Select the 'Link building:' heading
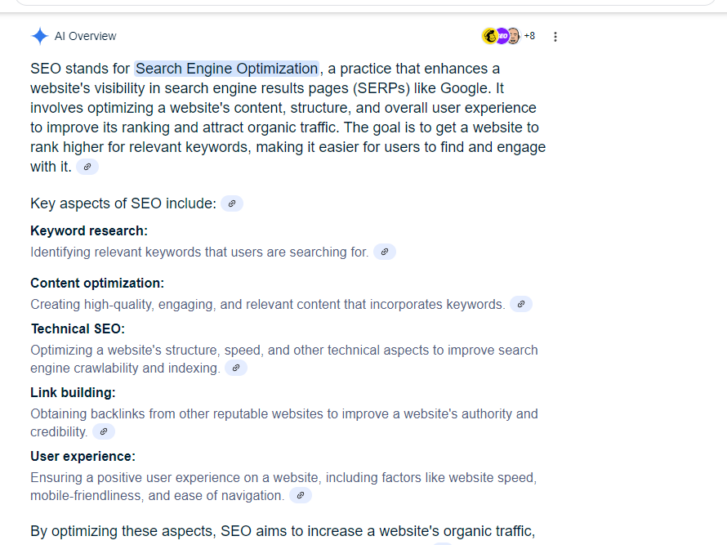 73,392
